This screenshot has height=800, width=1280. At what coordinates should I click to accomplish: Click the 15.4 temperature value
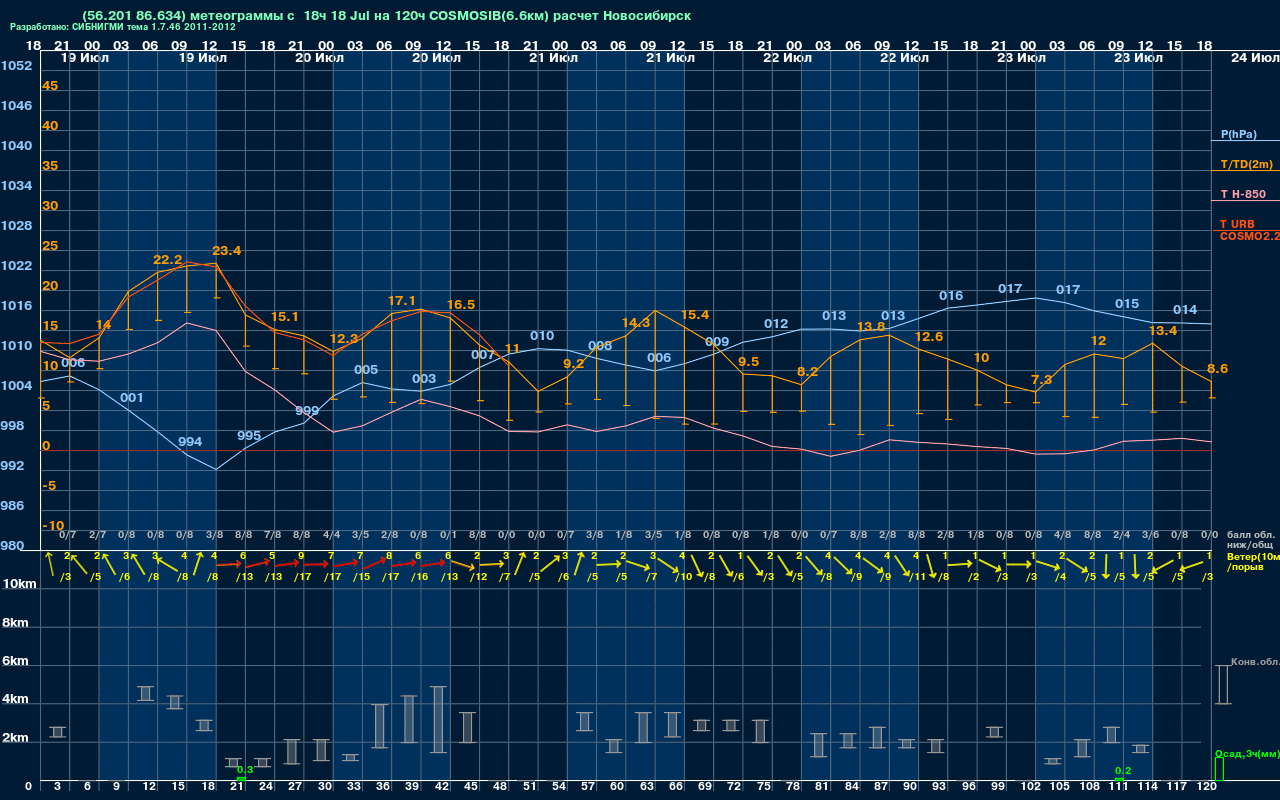click(694, 315)
